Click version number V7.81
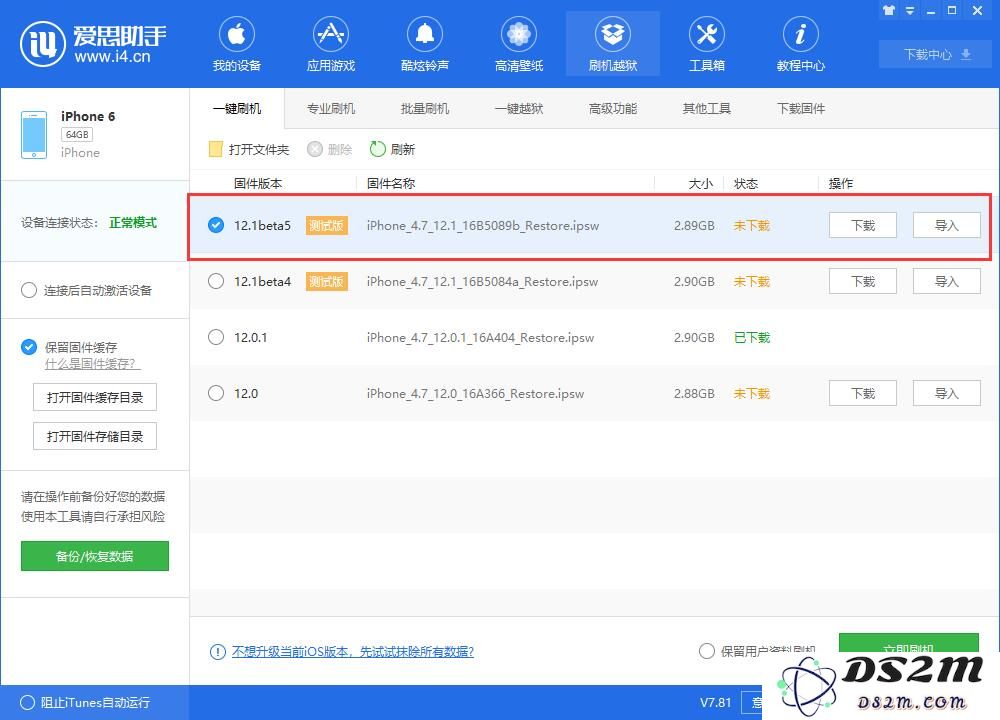 pos(716,703)
